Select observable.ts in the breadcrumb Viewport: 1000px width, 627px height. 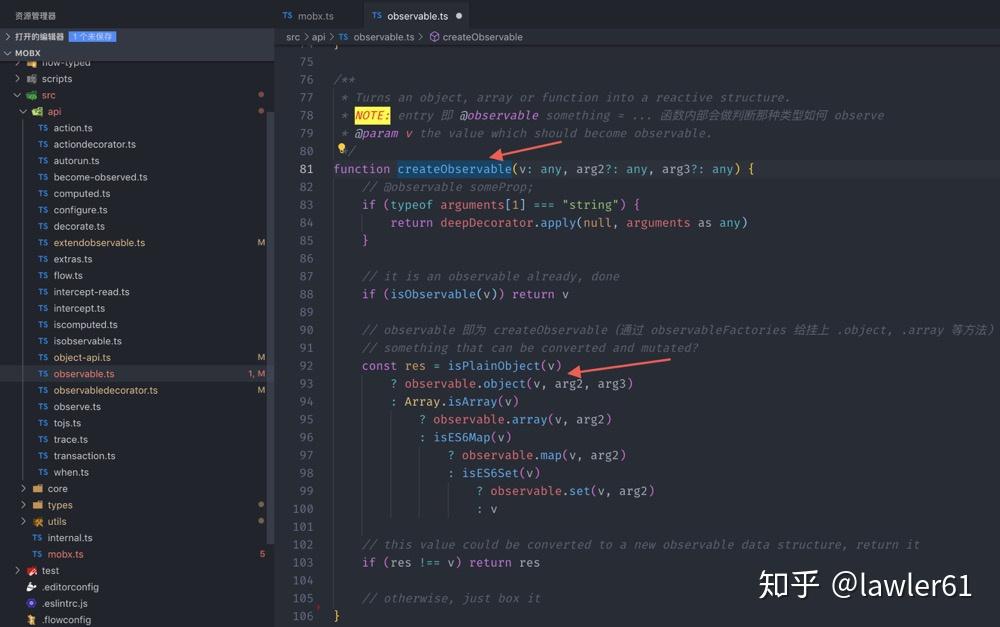(384, 37)
